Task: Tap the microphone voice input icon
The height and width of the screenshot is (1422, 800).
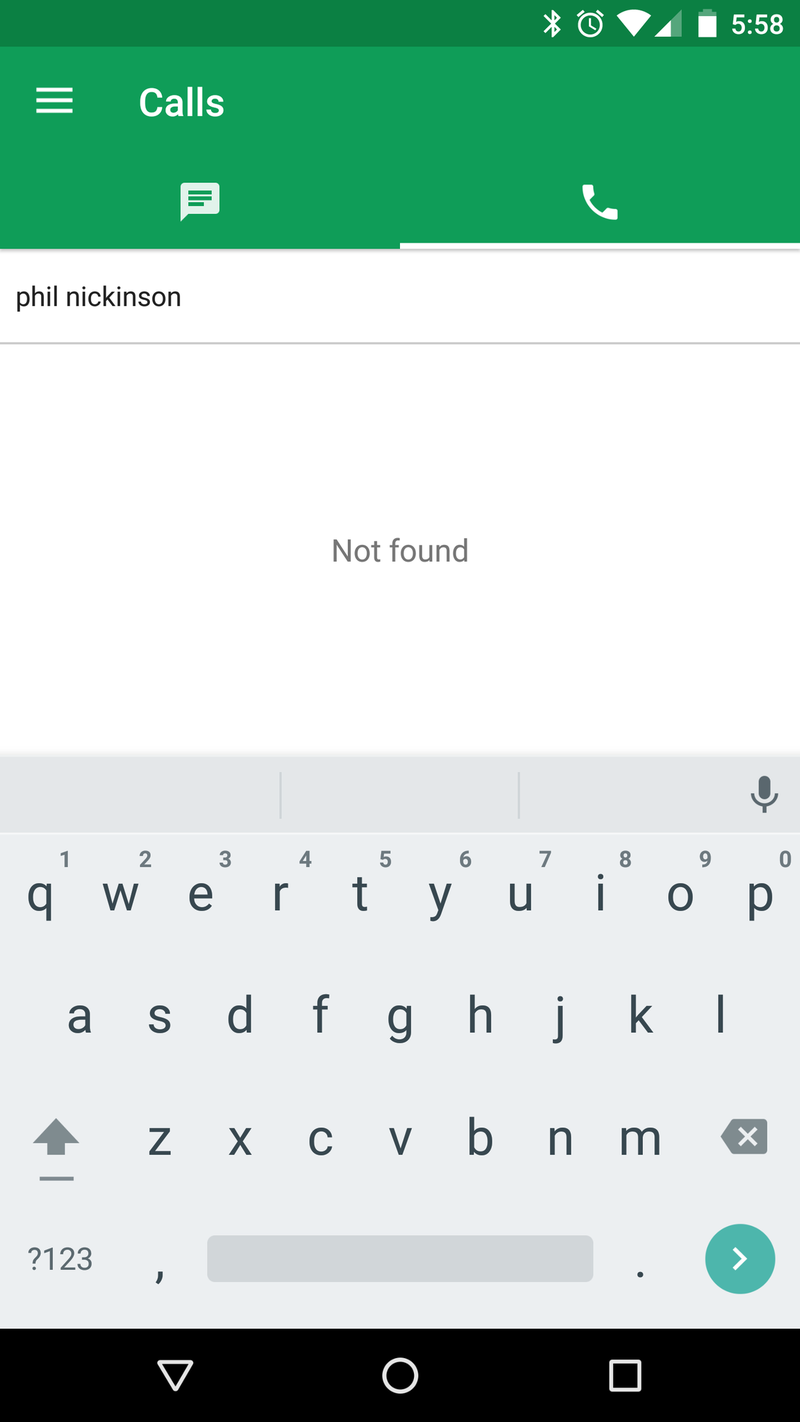Action: pos(764,794)
